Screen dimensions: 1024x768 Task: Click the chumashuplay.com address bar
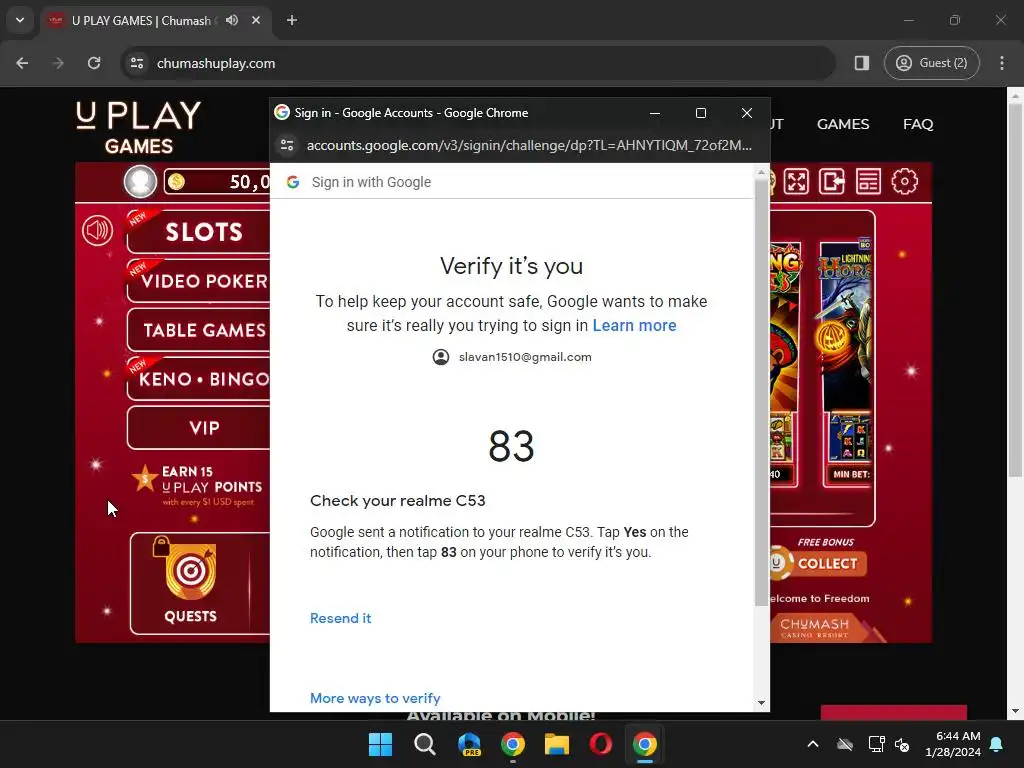pos(477,63)
